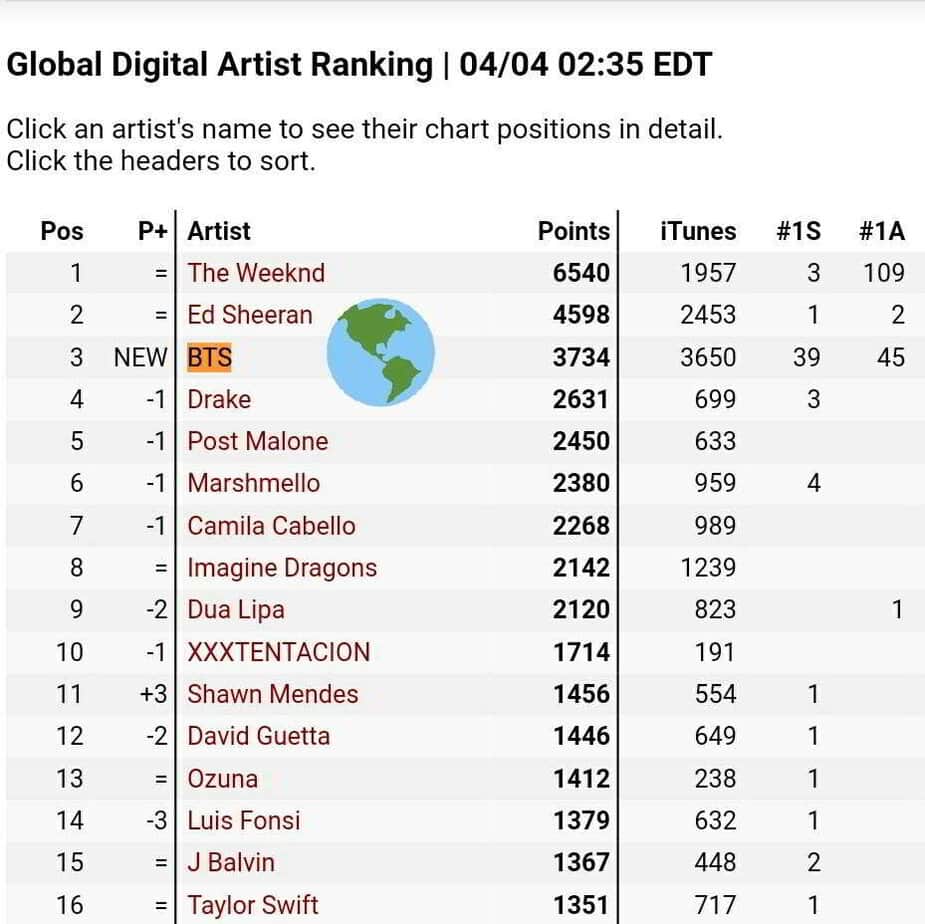925x924 pixels.
Task: View Shawn Mendes chart details
Action: (273, 694)
